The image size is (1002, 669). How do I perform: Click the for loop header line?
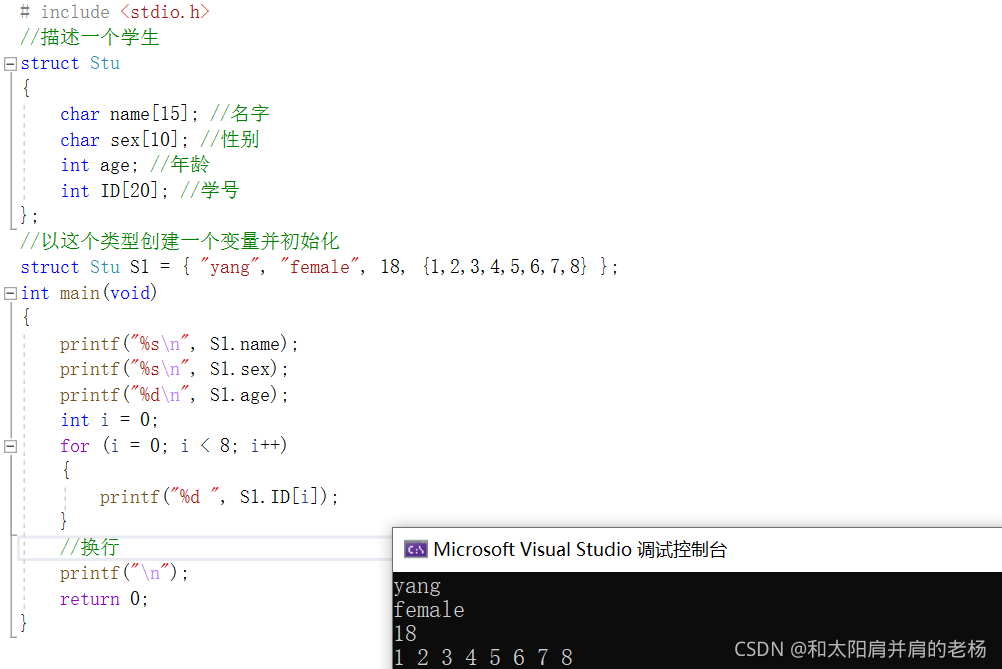pyautogui.click(x=174, y=445)
